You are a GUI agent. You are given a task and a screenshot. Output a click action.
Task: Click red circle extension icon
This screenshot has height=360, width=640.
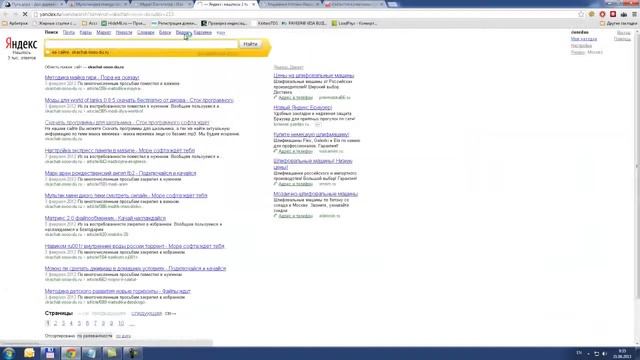point(602,14)
